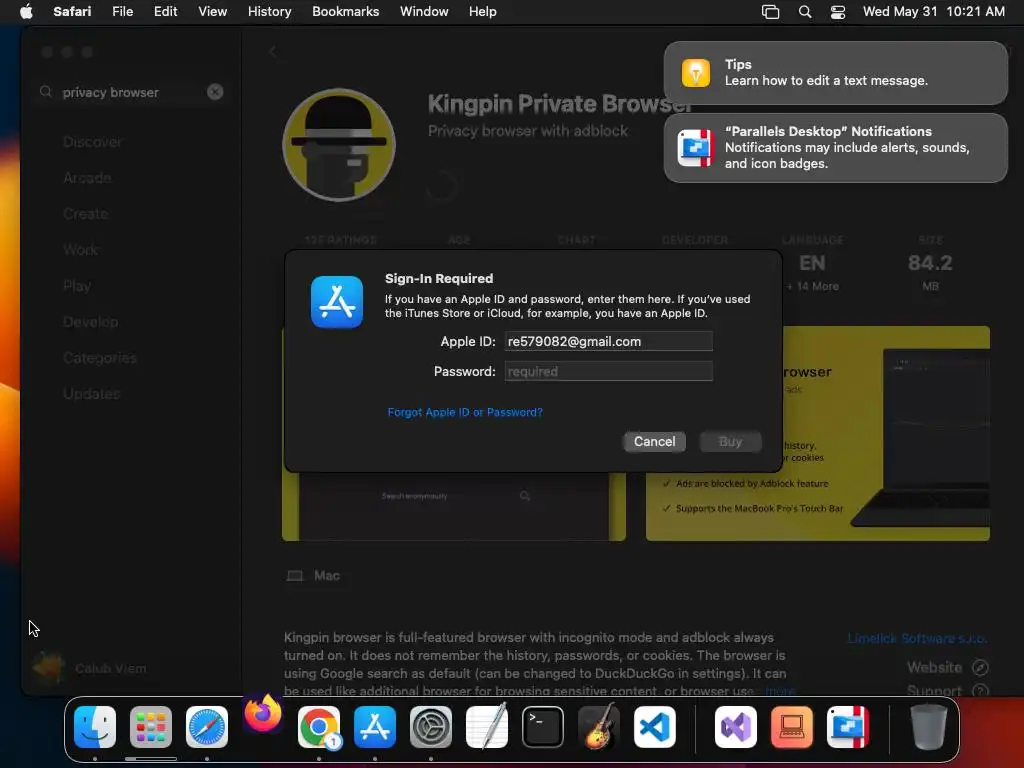This screenshot has height=768, width=1024.
Task: Open Trash from the Dock
Action: [929, 727]
